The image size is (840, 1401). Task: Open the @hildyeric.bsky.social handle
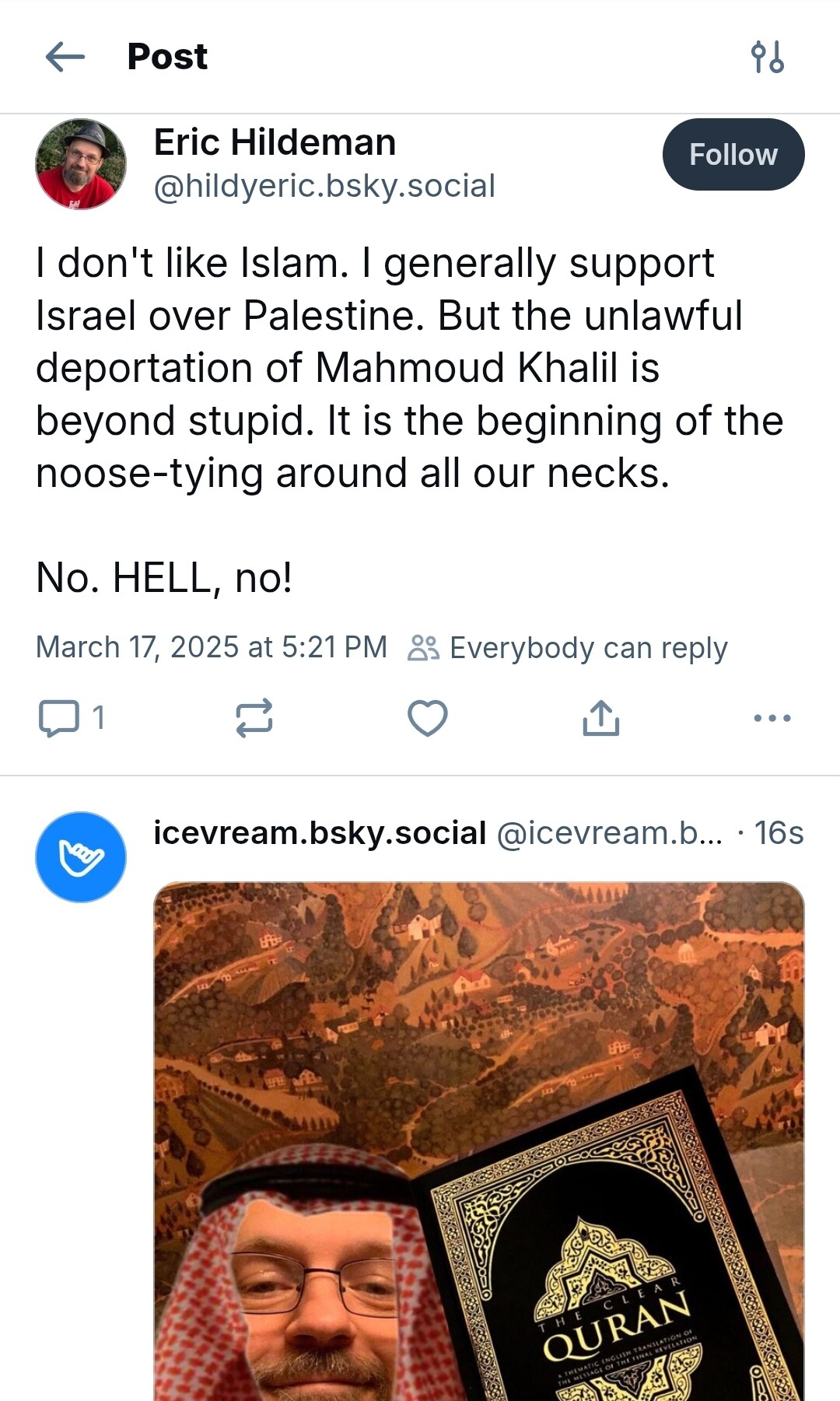click(324, 187)
